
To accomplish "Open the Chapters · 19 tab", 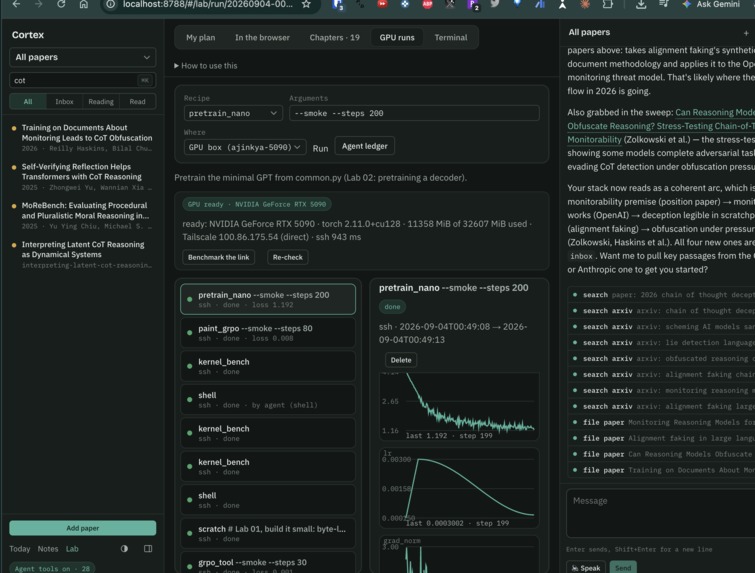I will point(335,38).
